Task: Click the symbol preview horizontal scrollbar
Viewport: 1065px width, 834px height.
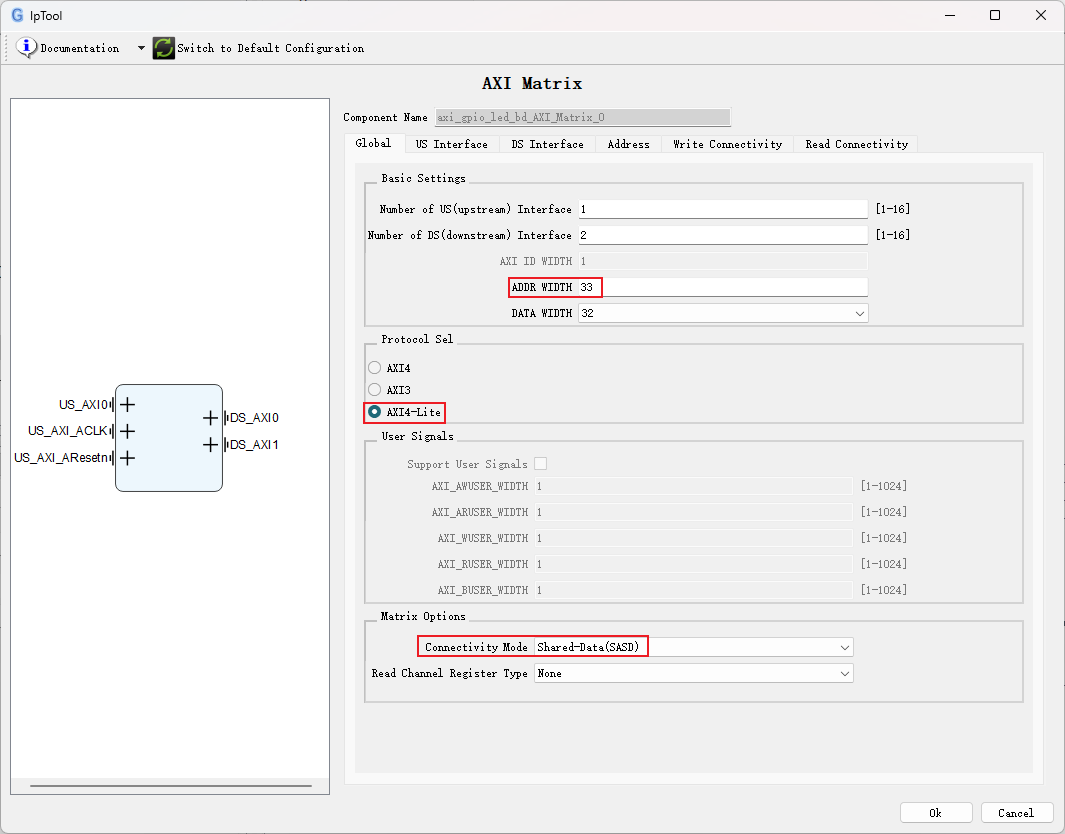Action: tap(170, 786)
